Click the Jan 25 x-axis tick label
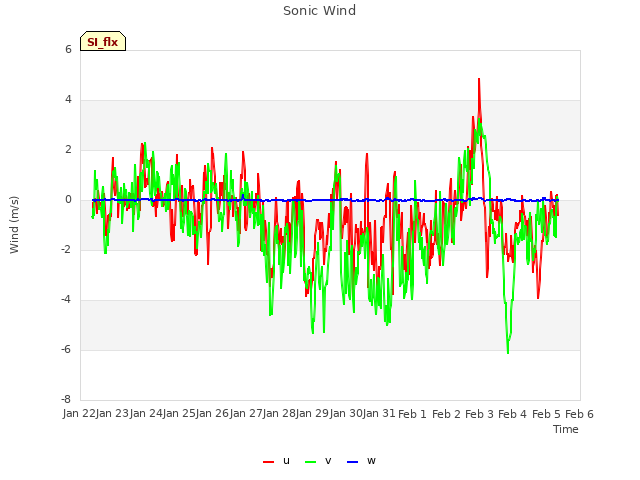 [x=179, y=413]
